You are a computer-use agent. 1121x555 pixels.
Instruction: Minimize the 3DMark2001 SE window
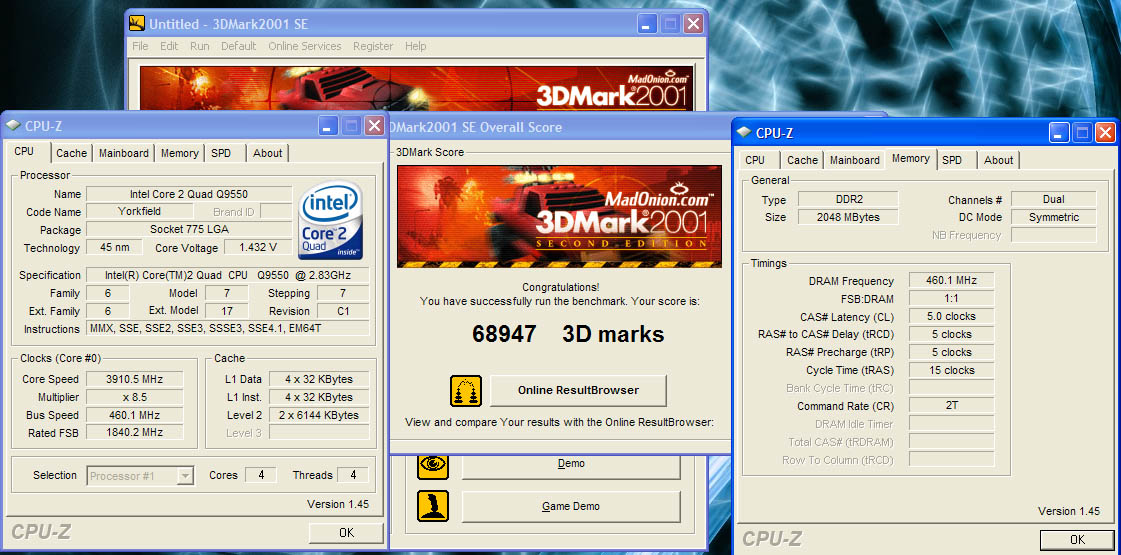pos(646,24)
